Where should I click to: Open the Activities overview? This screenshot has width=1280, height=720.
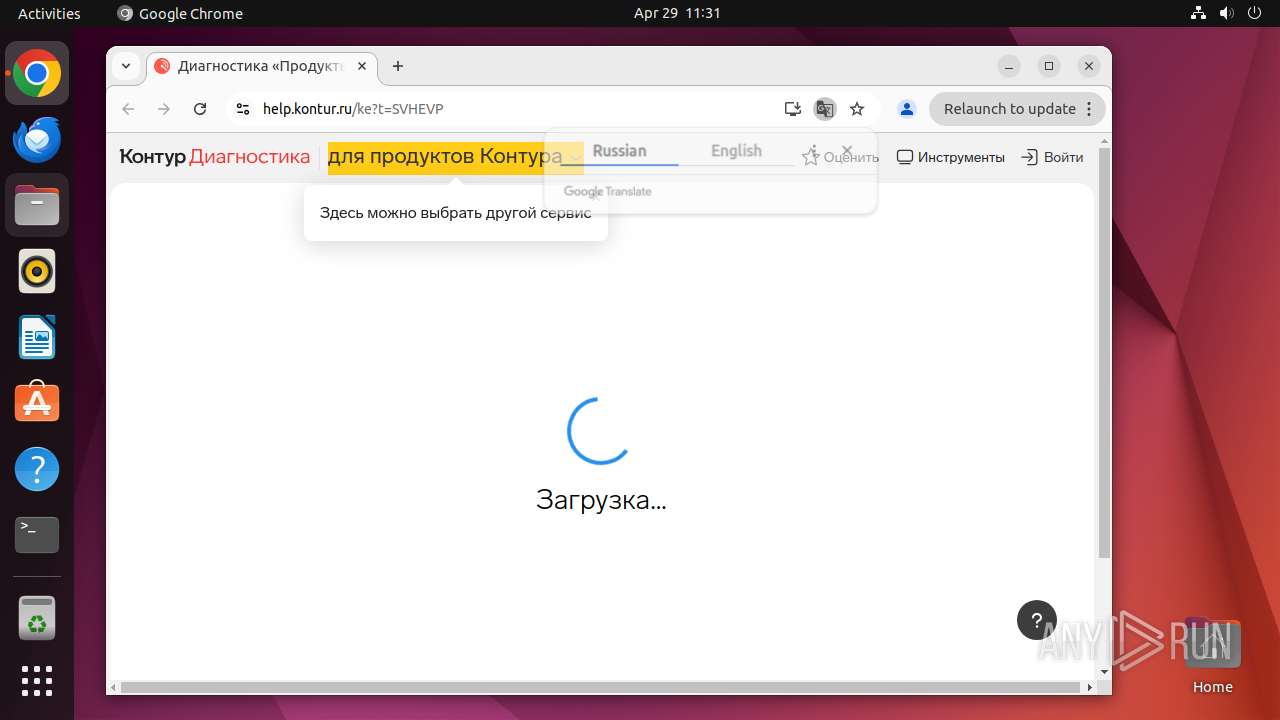[49, 13]
